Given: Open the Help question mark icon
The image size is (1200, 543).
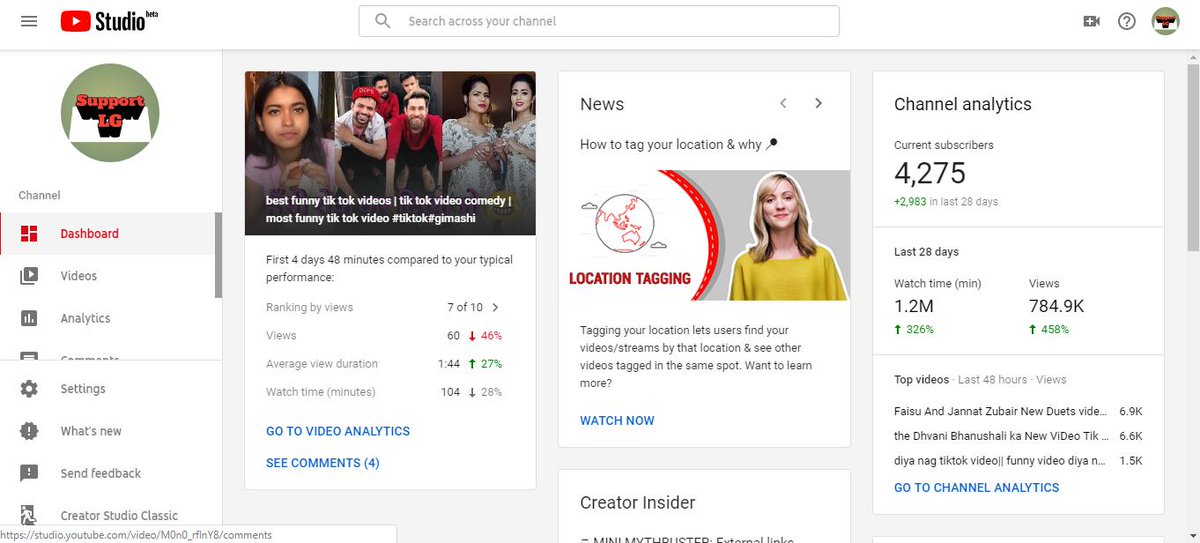Looking at the screenshot, I should click(1127, 21).
